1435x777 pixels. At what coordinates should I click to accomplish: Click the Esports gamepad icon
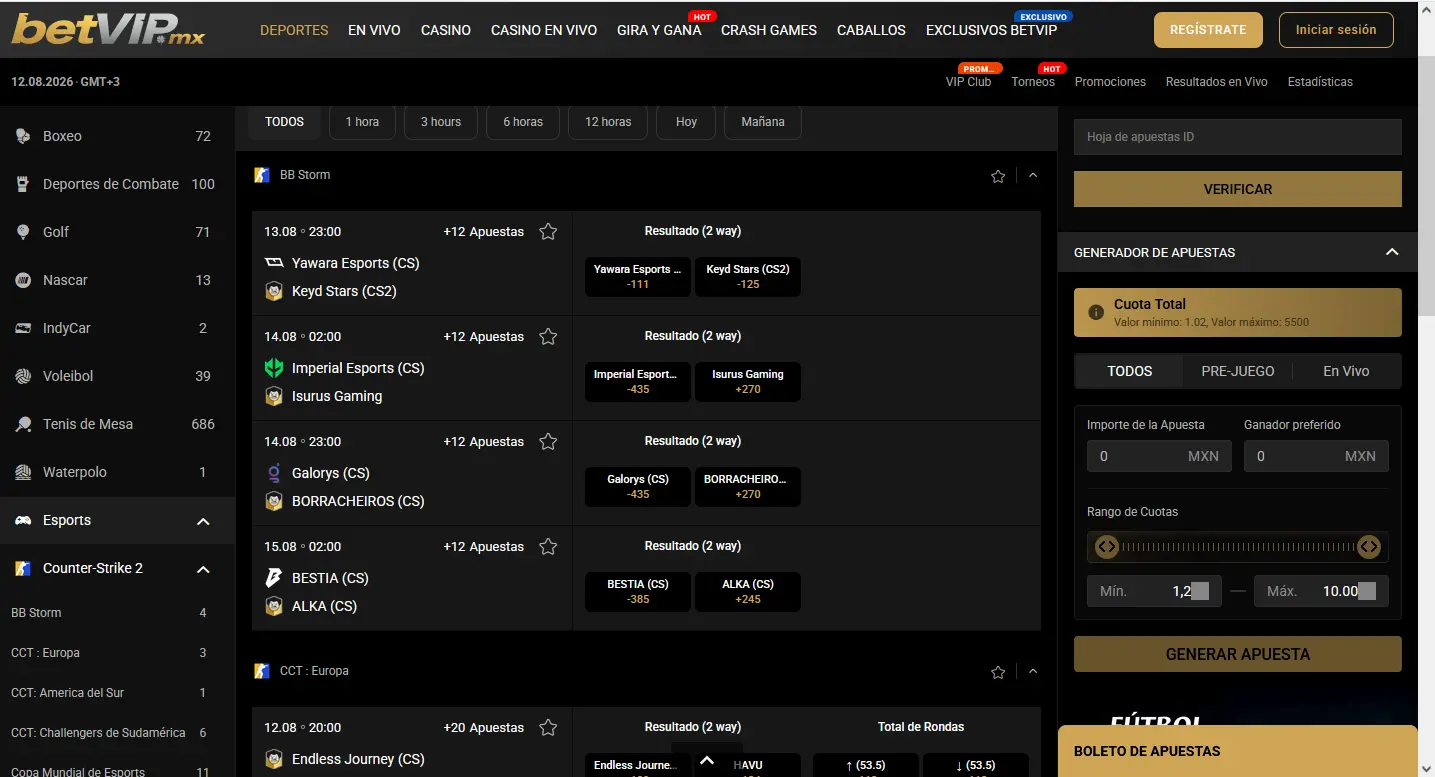pyautogui.click(x=23, y=520)
